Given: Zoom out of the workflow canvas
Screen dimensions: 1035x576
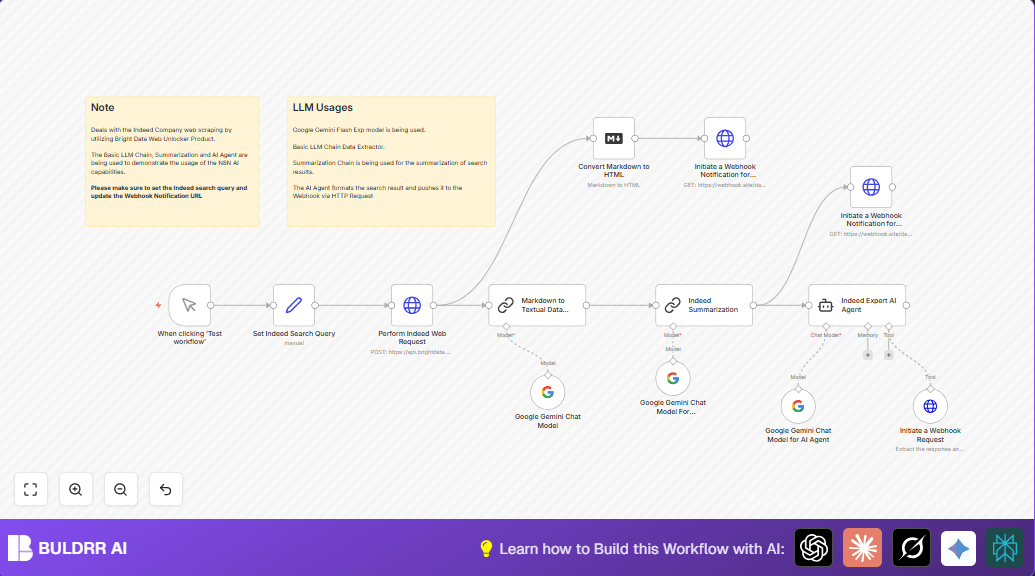Looking at the screenshot, I should (x=120, y=490).
